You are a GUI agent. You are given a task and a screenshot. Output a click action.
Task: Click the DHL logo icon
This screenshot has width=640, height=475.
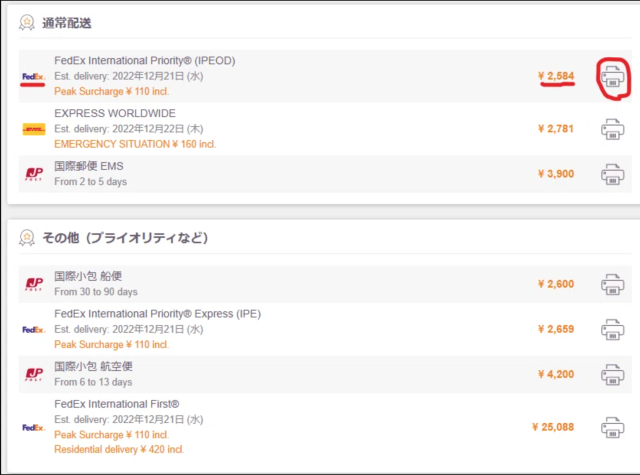point(33,129)
